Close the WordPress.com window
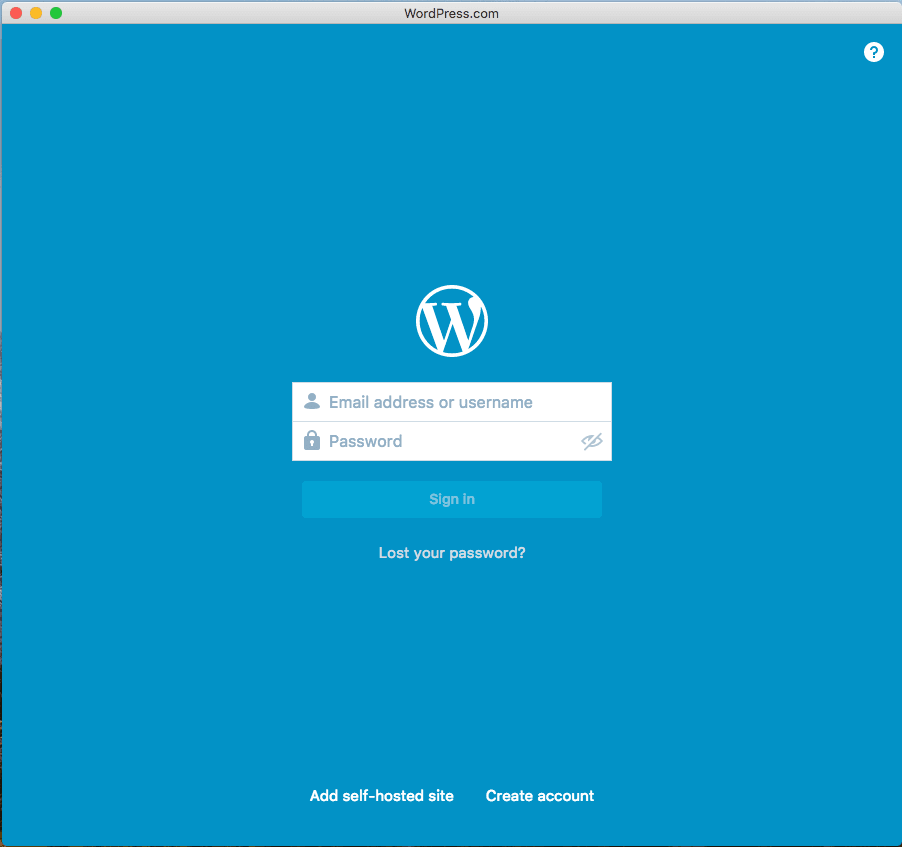The image size is (902, 847). (x=16, y=13)
